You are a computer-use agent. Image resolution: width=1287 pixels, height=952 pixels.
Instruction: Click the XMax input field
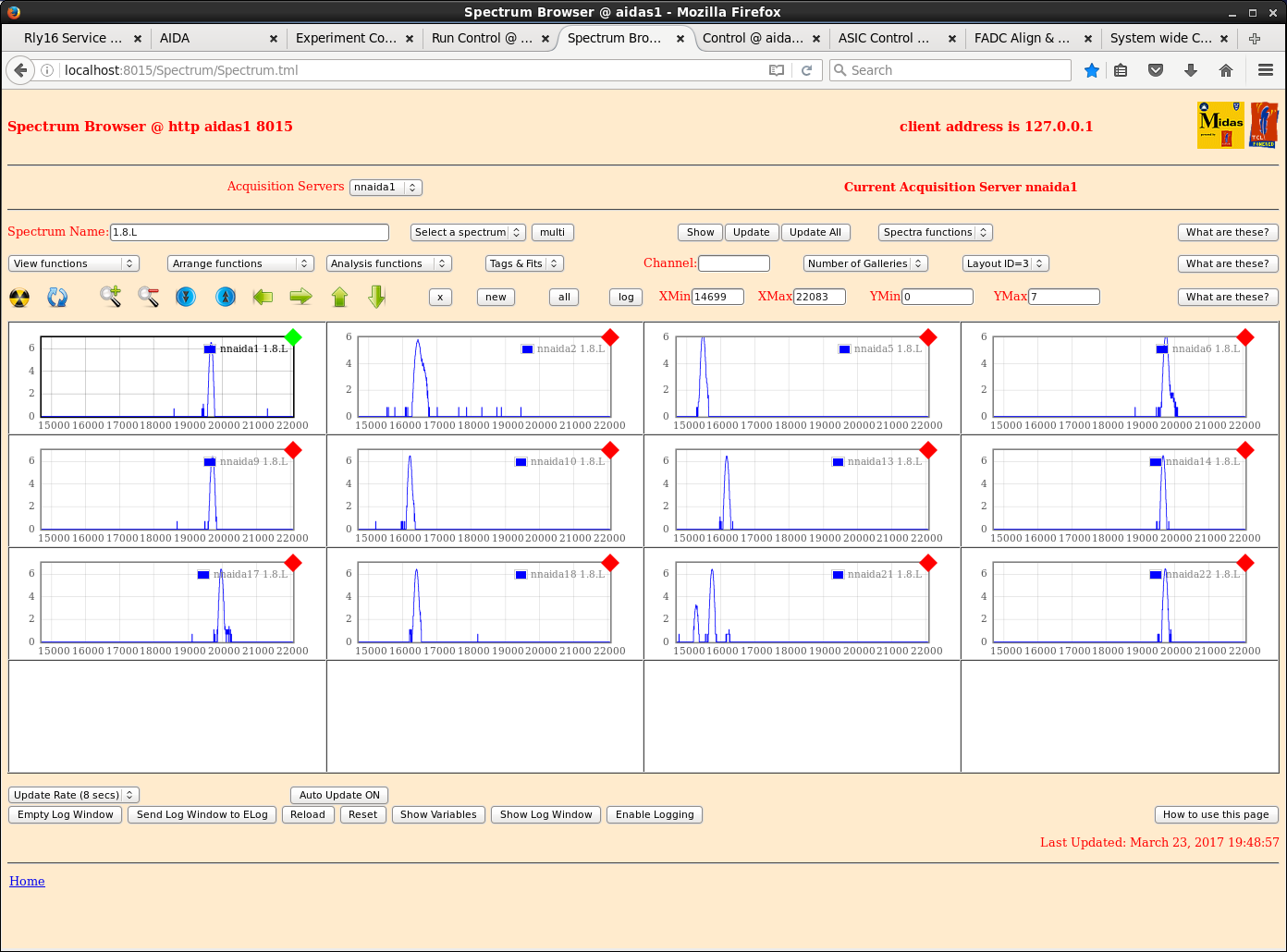click(x=819, y=297)
